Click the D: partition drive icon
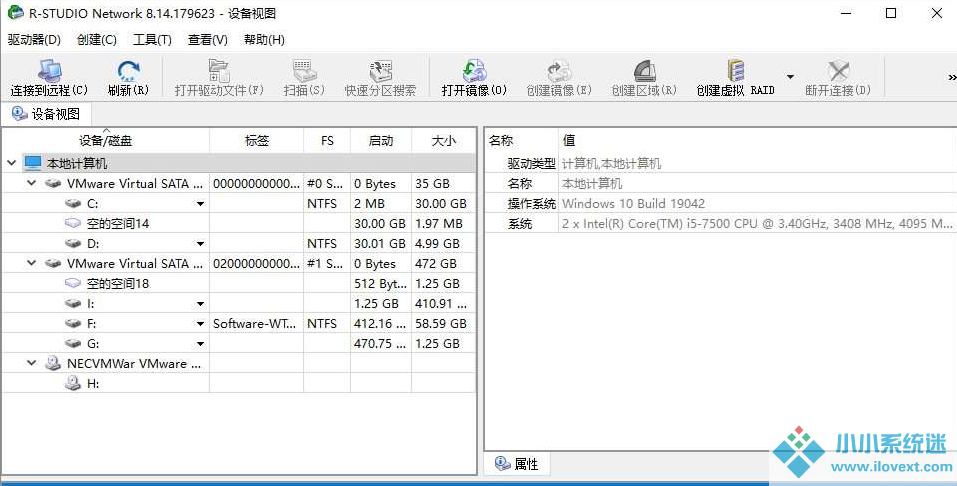Screen dimensions: 957x486 click(73, 244)
